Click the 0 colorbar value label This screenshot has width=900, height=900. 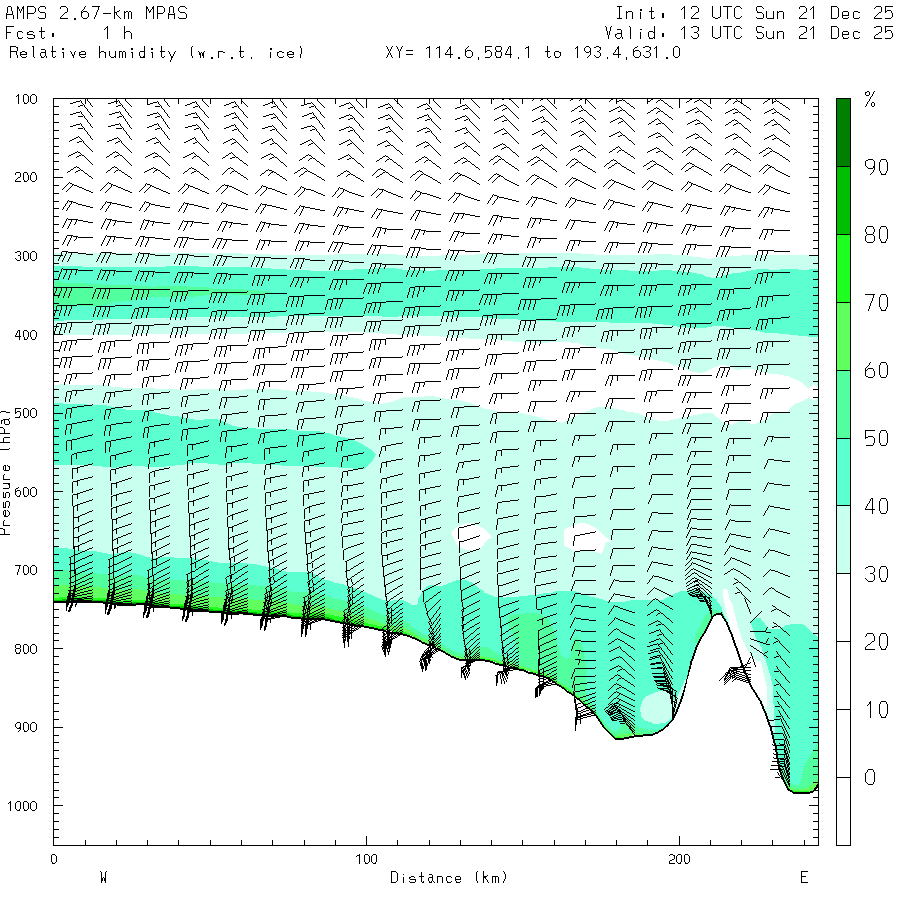870,778
